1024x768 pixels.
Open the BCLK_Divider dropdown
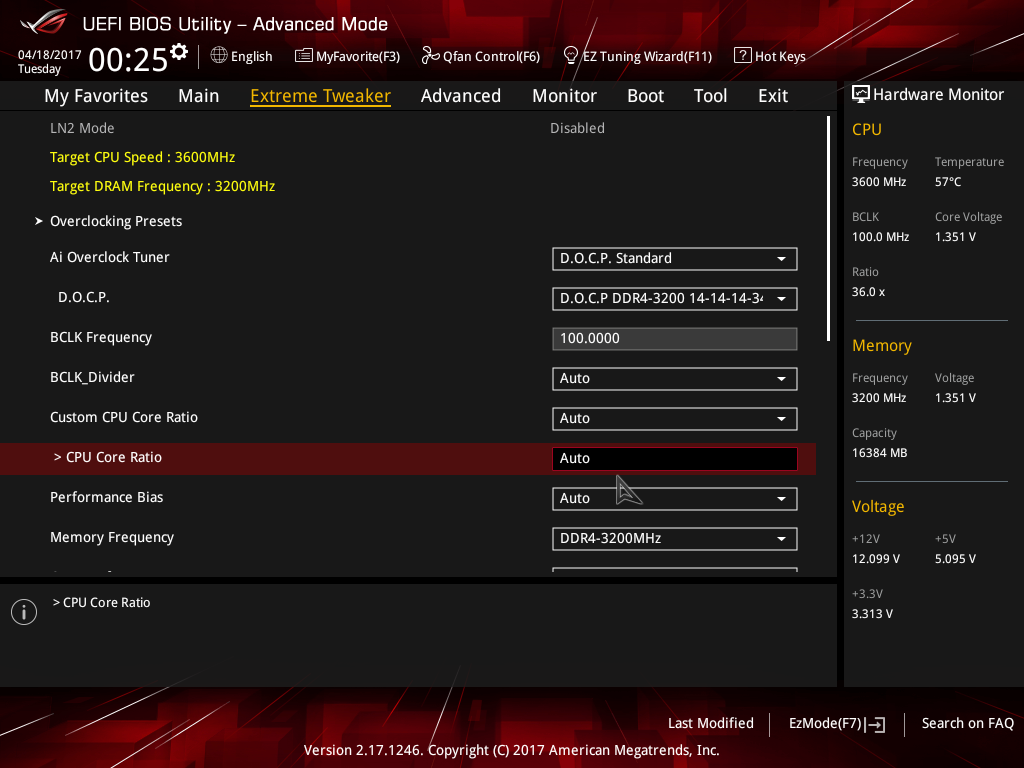pyautogui.click(x=674, y=379)
